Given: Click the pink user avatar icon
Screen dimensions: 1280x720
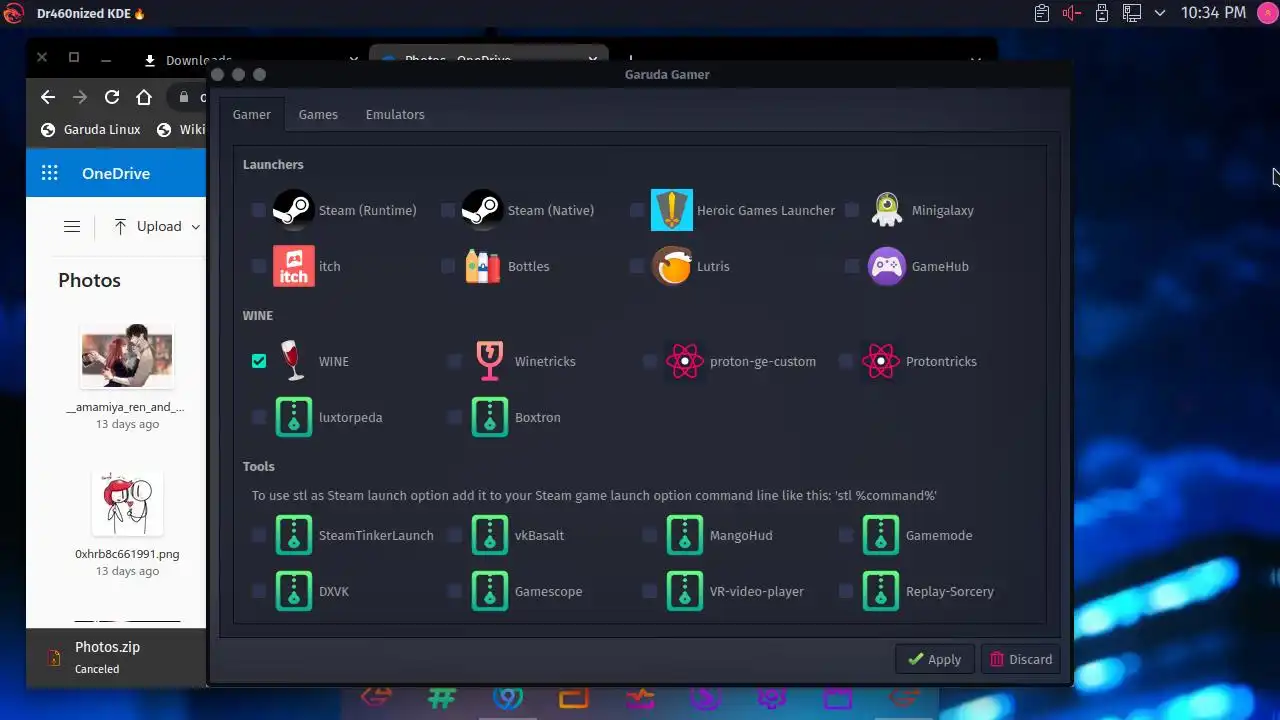Looking at the screenshot, I should 1267,13.
